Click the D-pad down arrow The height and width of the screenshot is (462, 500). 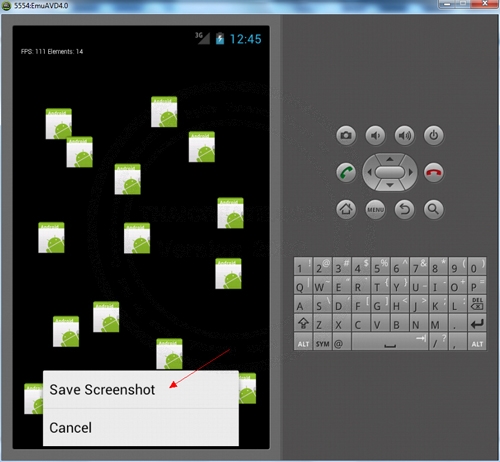tap(390, 185)
